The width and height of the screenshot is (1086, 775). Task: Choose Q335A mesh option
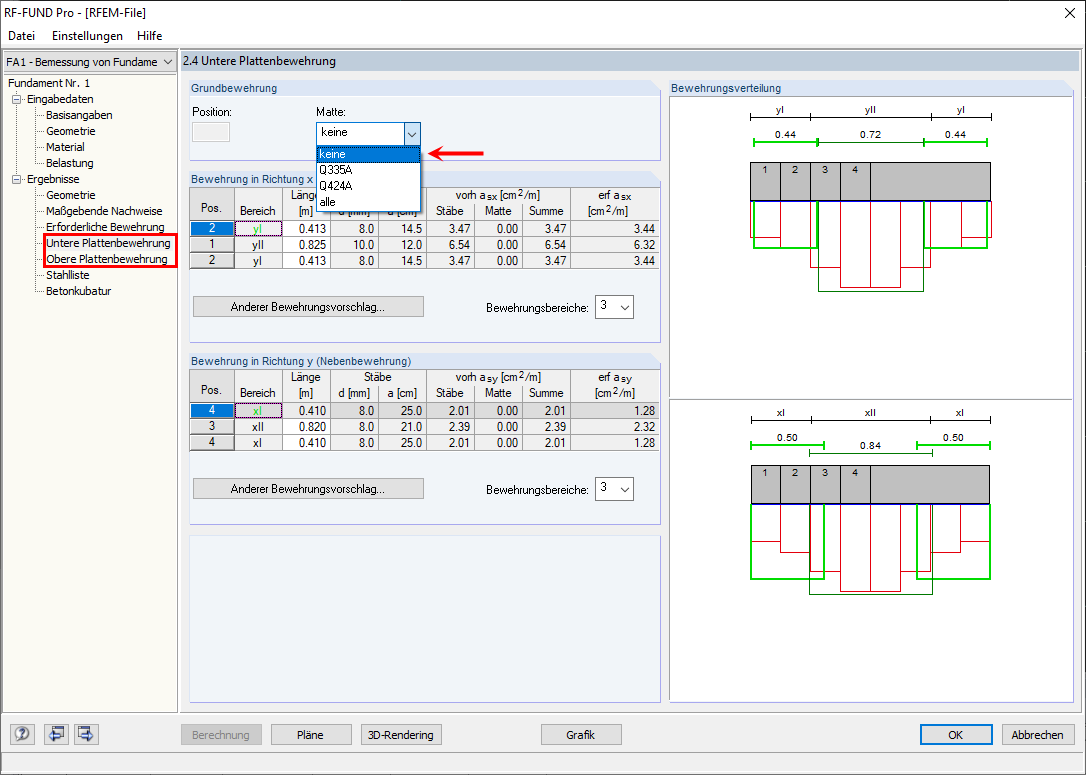[368, 170]
